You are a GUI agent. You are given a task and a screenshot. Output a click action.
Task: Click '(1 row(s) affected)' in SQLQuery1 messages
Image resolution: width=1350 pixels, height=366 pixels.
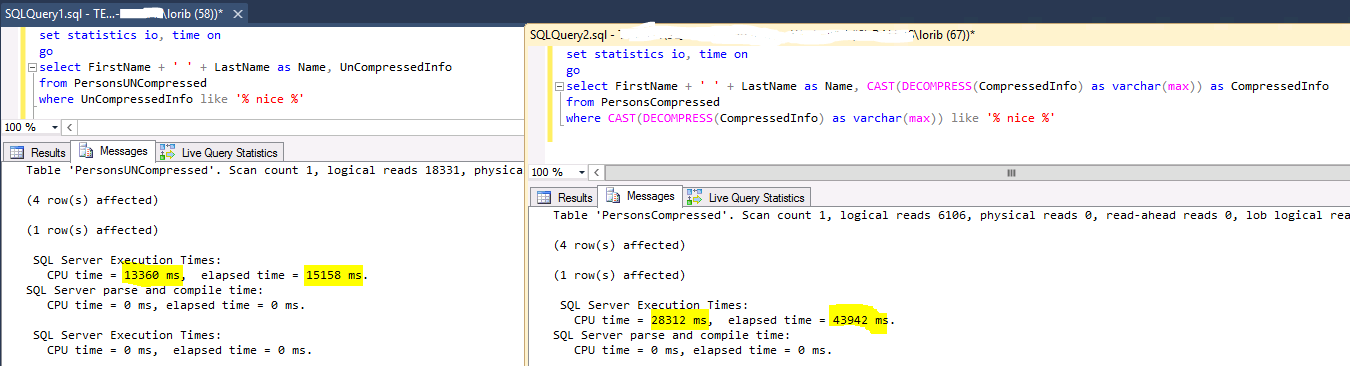92,230
